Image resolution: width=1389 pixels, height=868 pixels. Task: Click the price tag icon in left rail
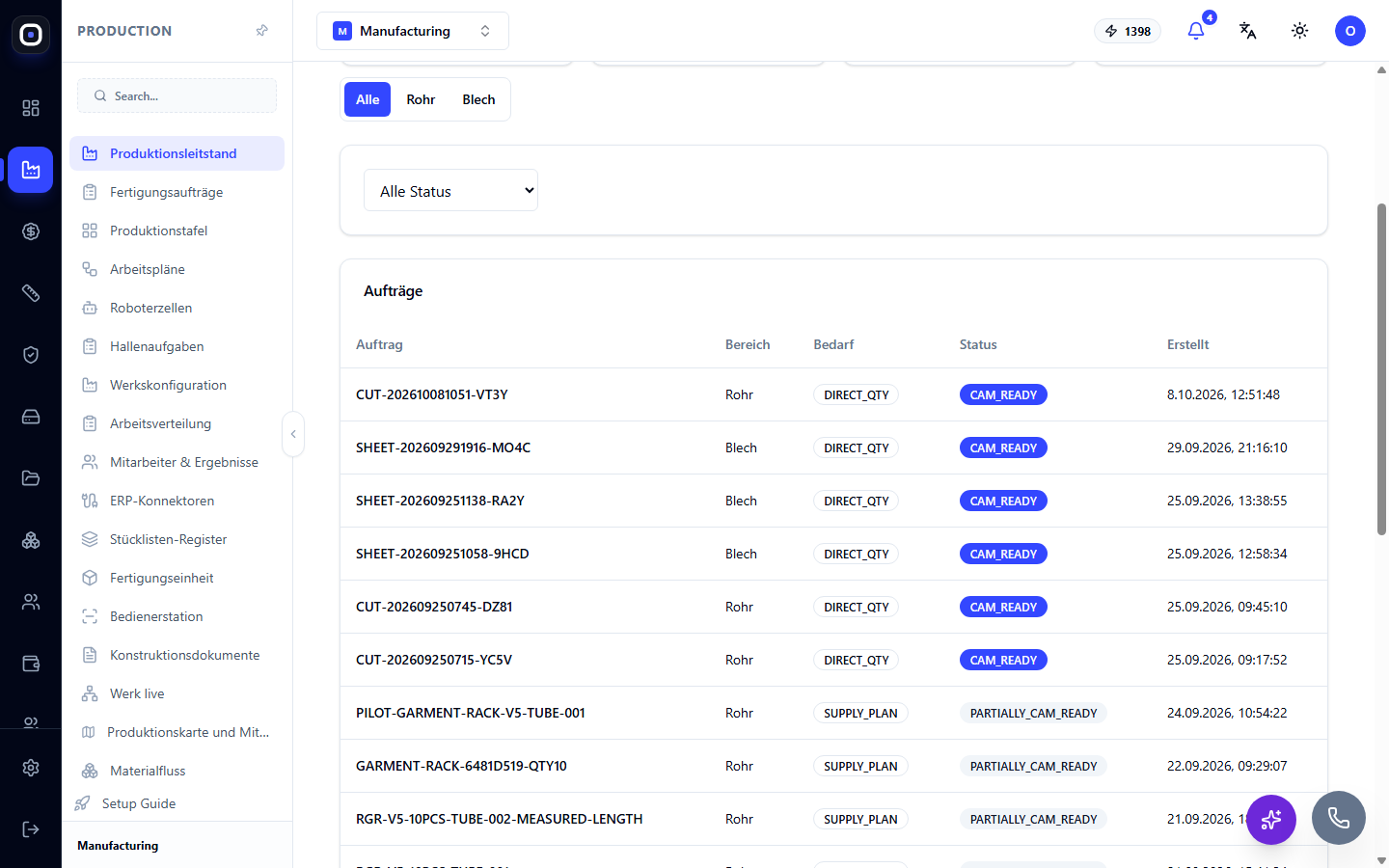coord(31,293)
